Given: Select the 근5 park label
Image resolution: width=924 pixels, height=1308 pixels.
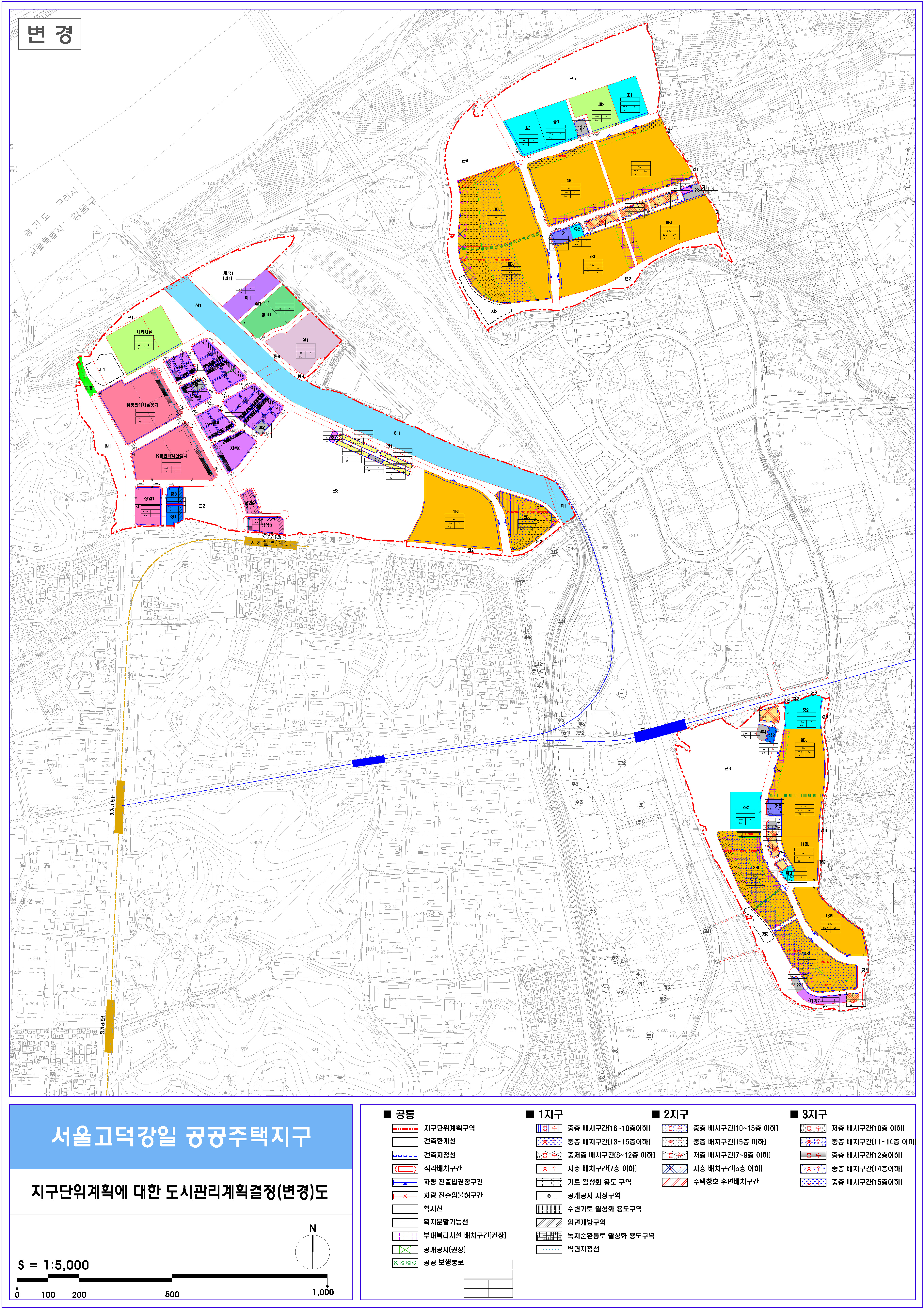Looking at the screenshot, I should coord(573,79).
